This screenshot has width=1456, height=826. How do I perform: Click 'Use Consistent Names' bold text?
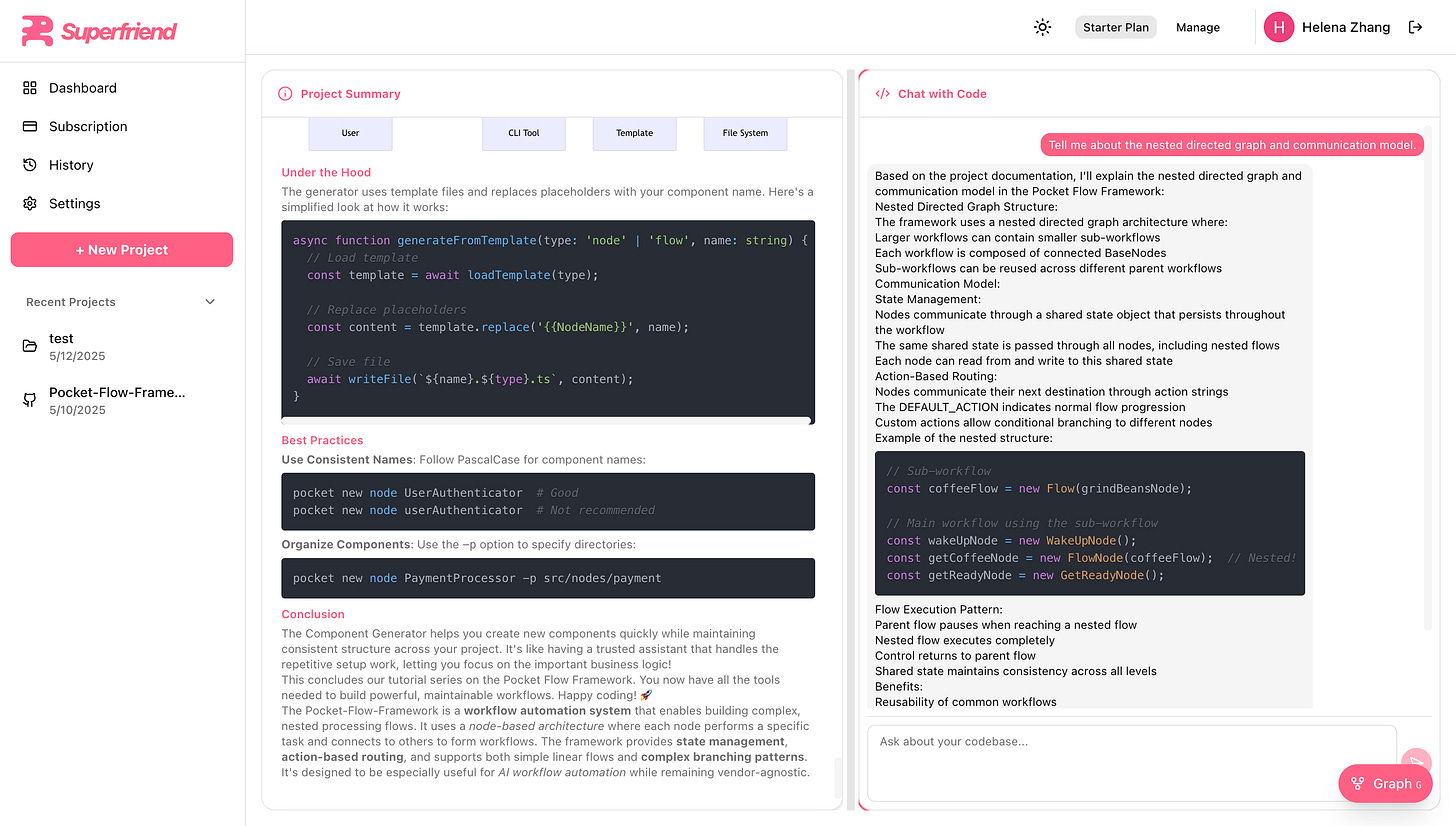click(x=347, y=459)
